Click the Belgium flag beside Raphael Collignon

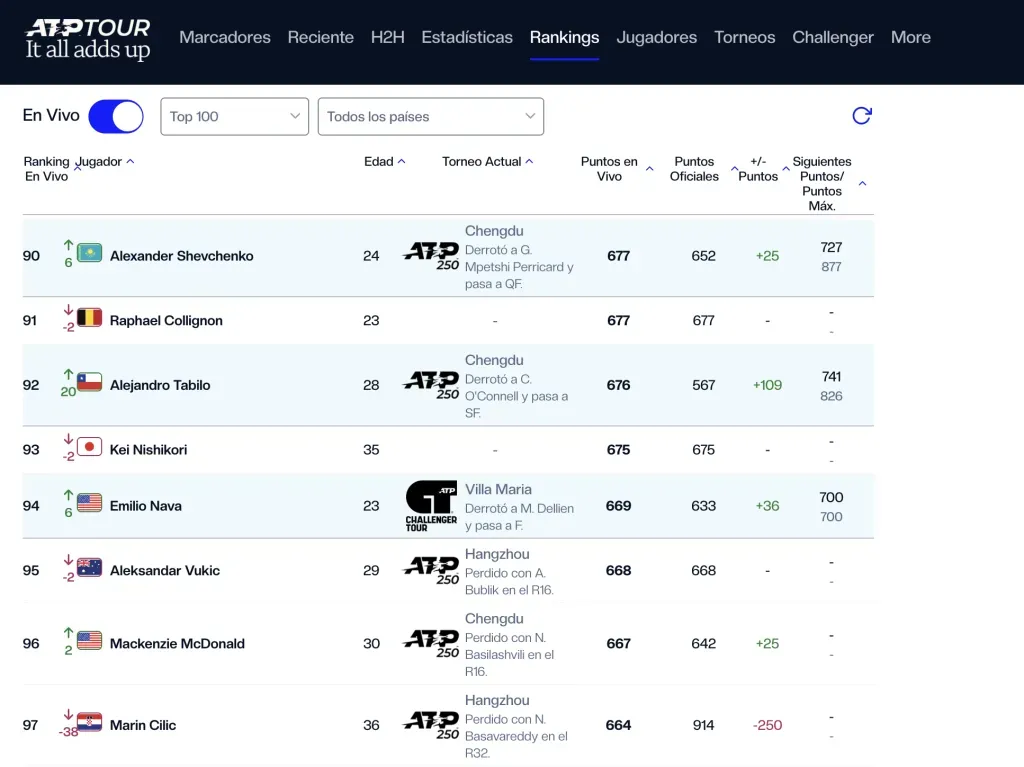90,318
